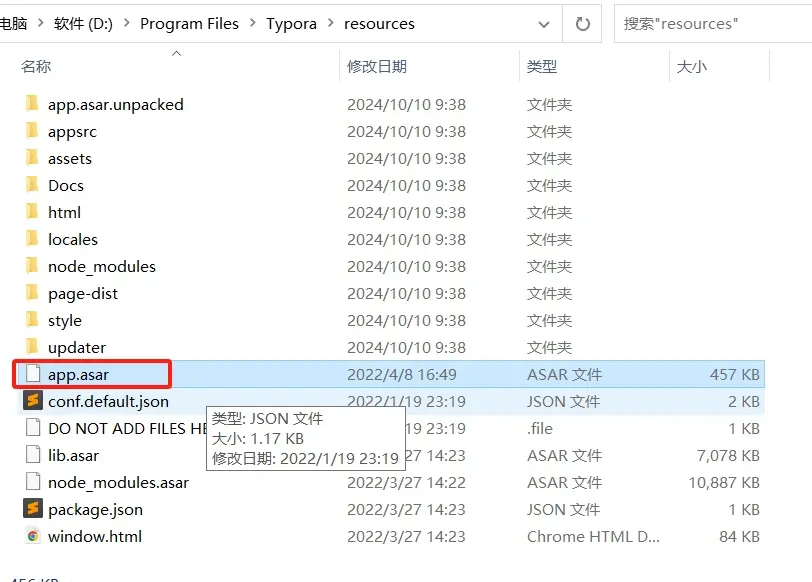Click the window.html Chrome icon
Viewport: 812px width, 582px height.
pos(33,535)
